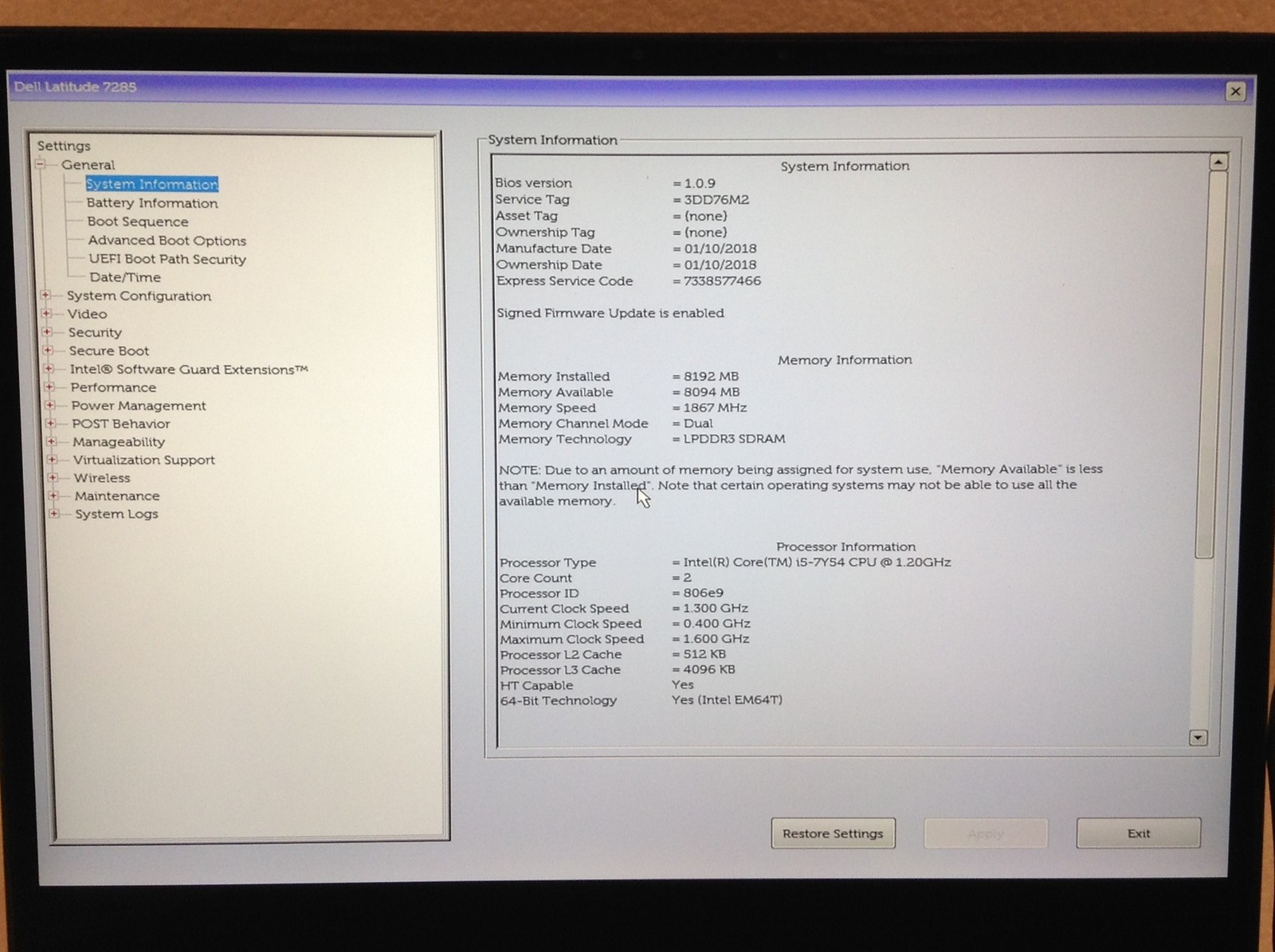Select the Power Management label
Image resolution: width=1275 pixels, height=952 pixels.
pos(139,405)
